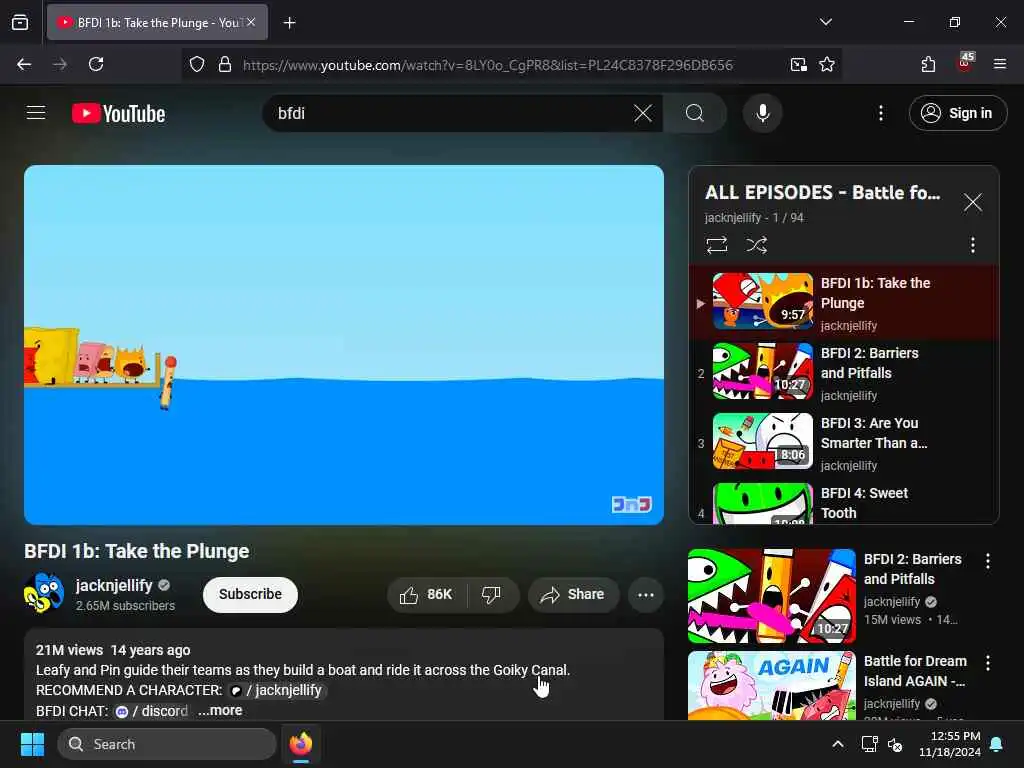Screen dimensions: 1024x768
Task: Toggle shuffle playlist
Action: [x=756, y=245]
